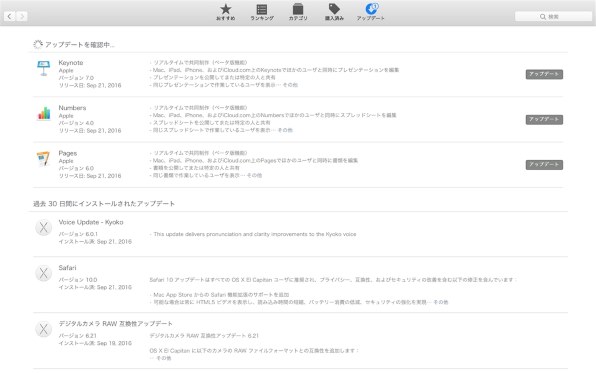
Task: Go back with the left arrow button
Action: pyautogui.click(x=10, y=16)
